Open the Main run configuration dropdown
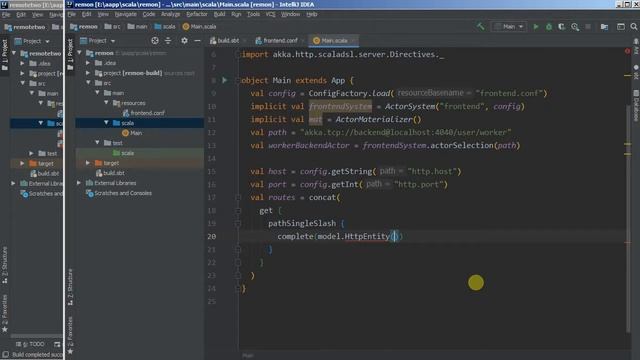Viewport: 640px width, 360px height. pyautogui.click(x=509, y=27)
